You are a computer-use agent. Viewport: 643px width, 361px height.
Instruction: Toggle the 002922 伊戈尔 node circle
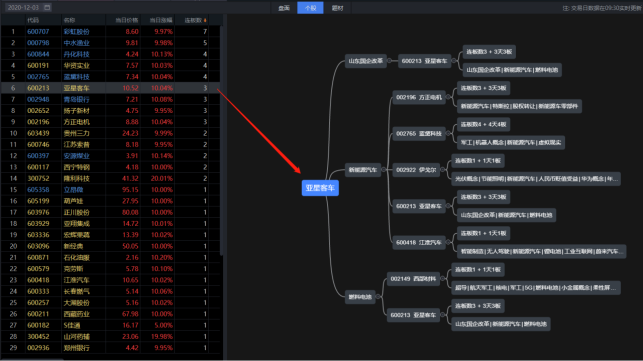[442, 169]
